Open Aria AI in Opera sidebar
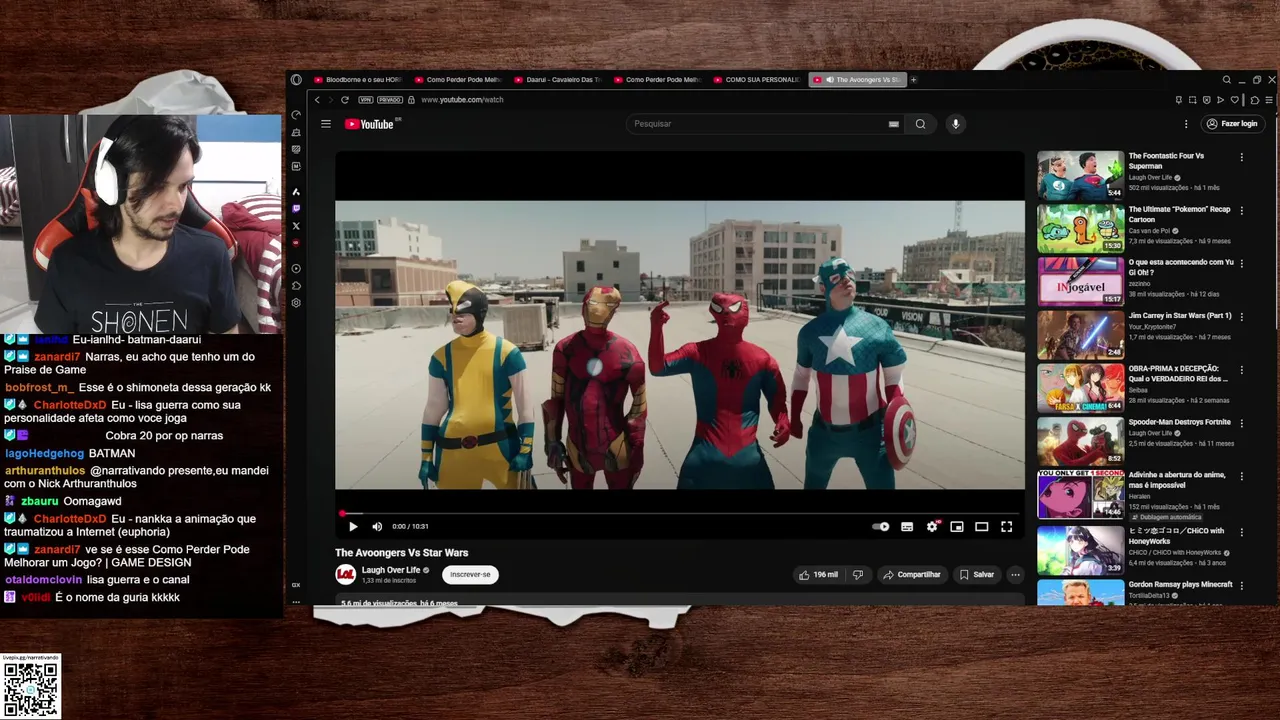Screen dimensions: 1280x720 (296, 192)
